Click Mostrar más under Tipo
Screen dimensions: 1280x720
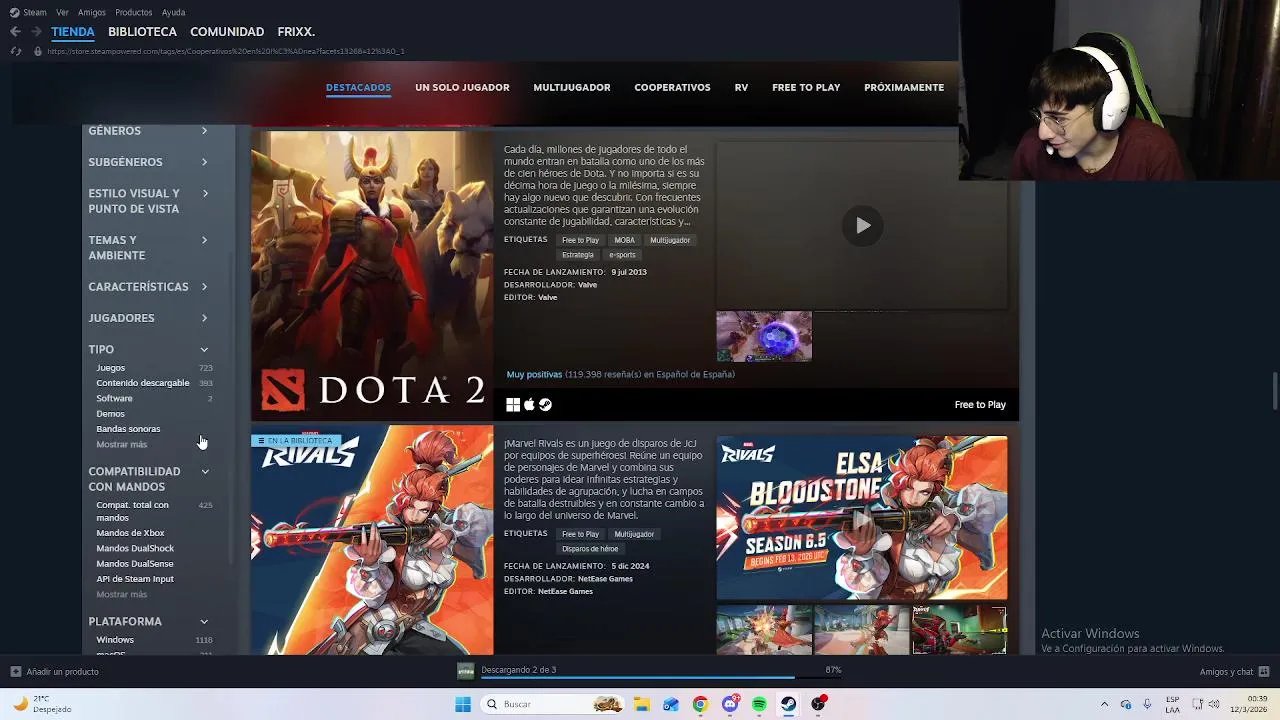pyautogui.click(x=121, y=444)
